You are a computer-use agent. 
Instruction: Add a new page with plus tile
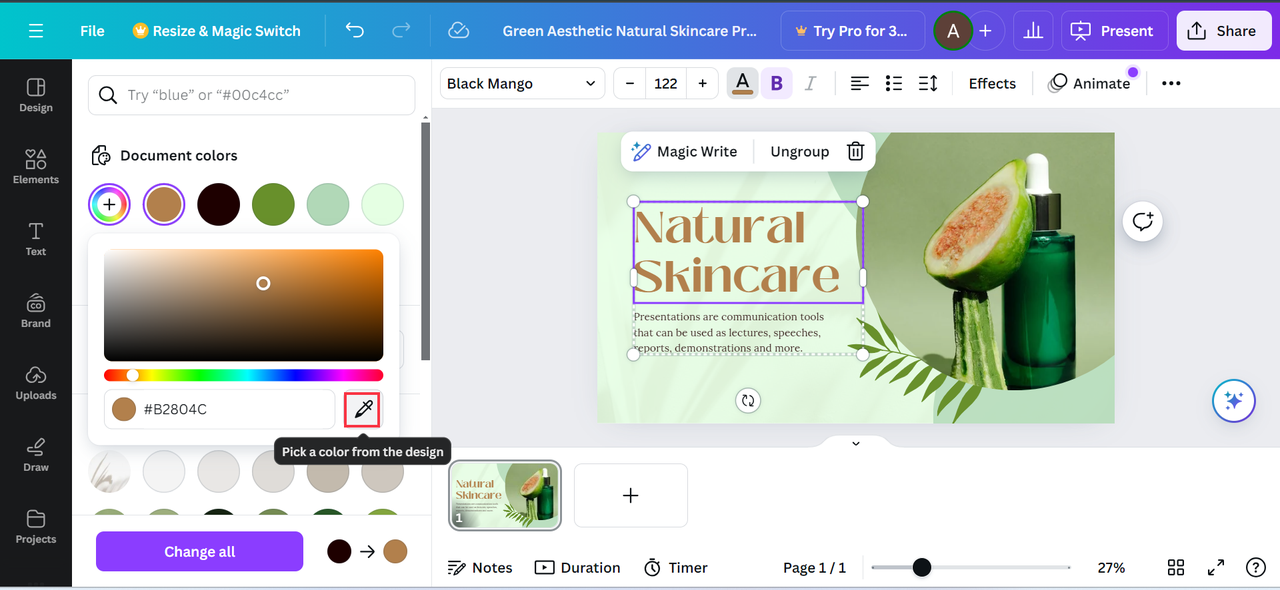point(631,495)
